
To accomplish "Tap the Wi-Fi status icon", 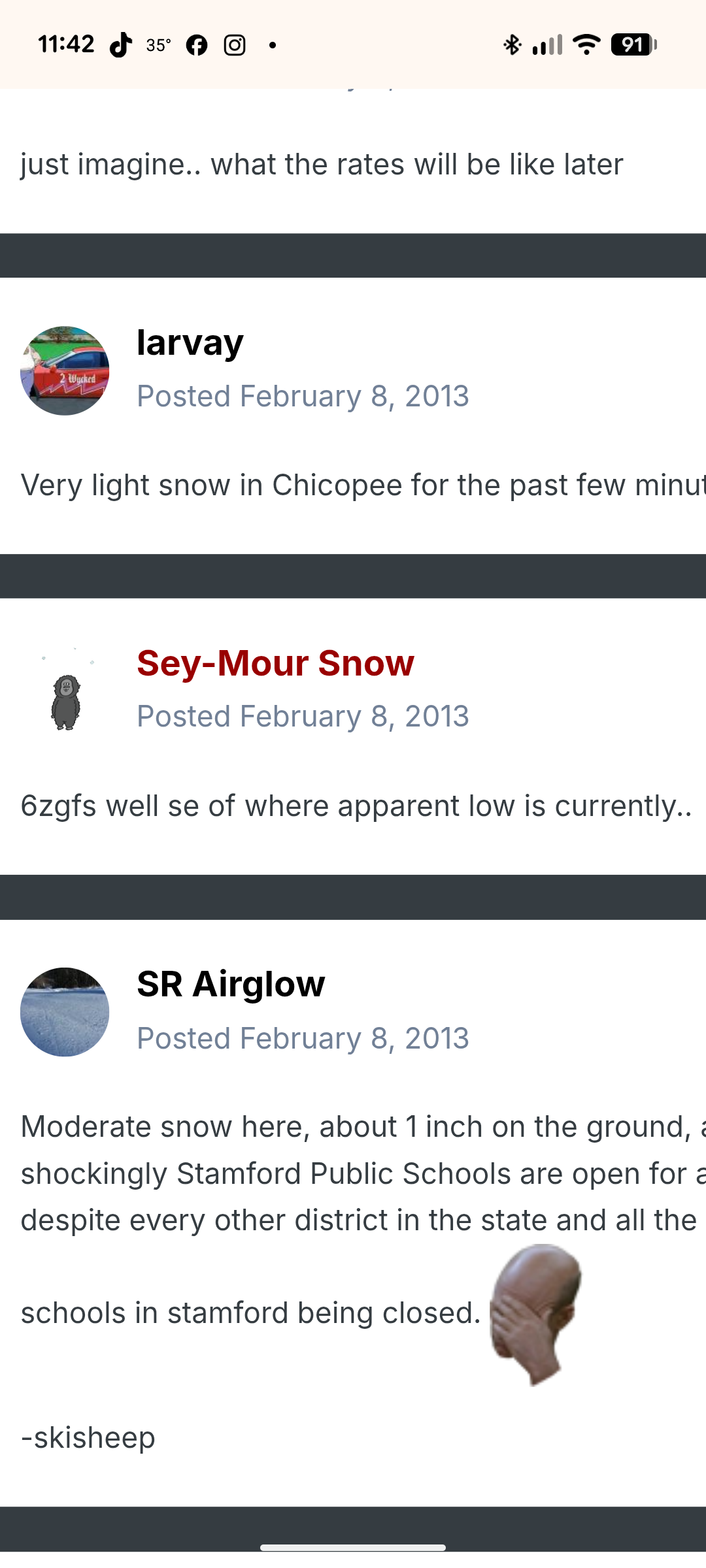I will [x=586, y=45].
